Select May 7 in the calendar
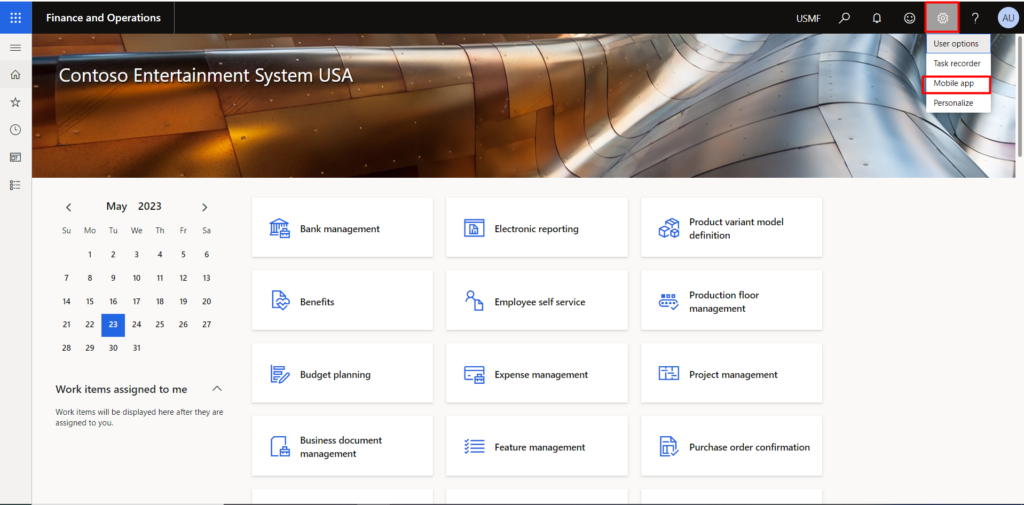 tap(67, 278)
